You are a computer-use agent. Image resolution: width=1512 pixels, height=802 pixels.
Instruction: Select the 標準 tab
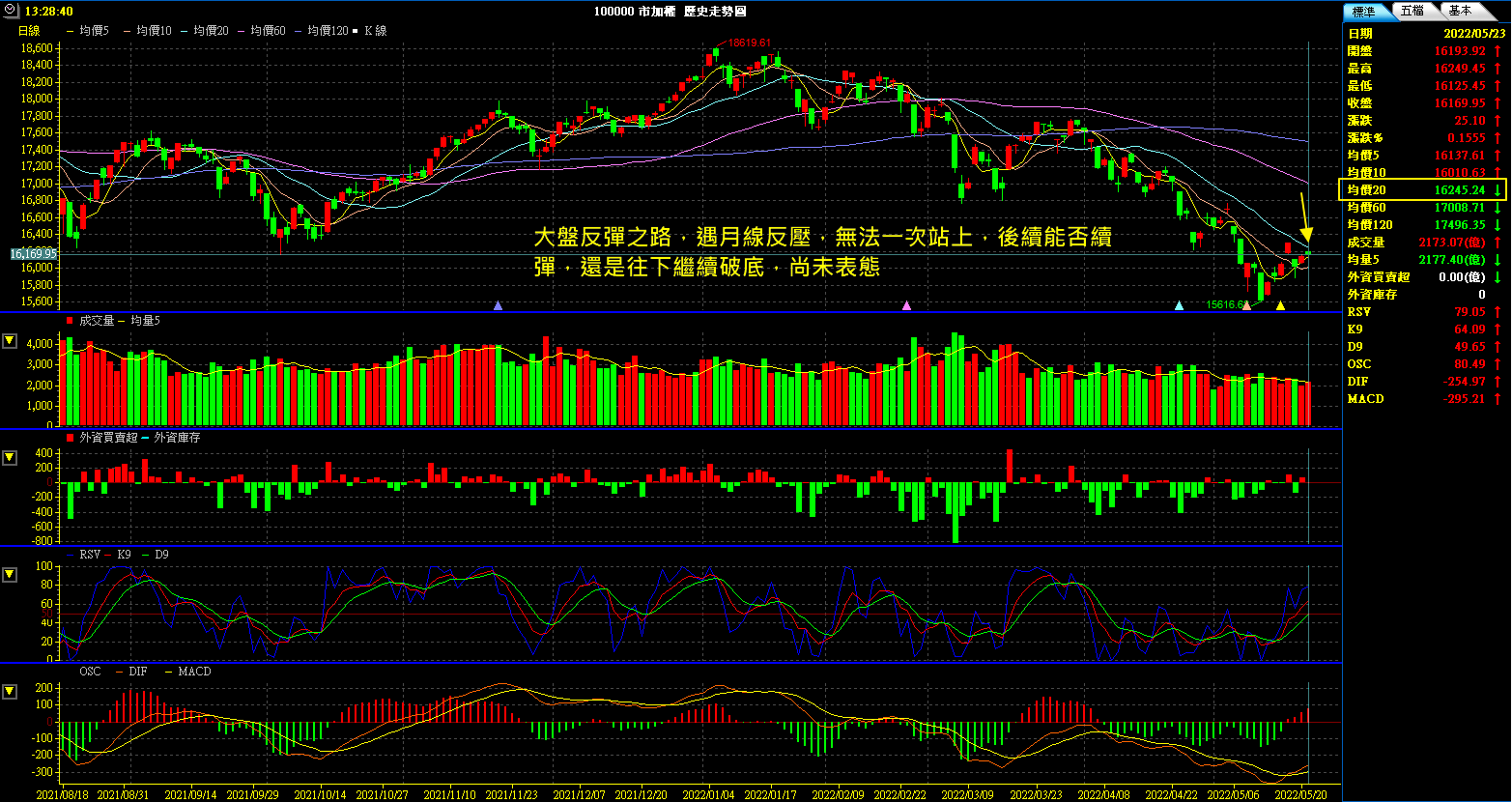(x=1365, y=11)
